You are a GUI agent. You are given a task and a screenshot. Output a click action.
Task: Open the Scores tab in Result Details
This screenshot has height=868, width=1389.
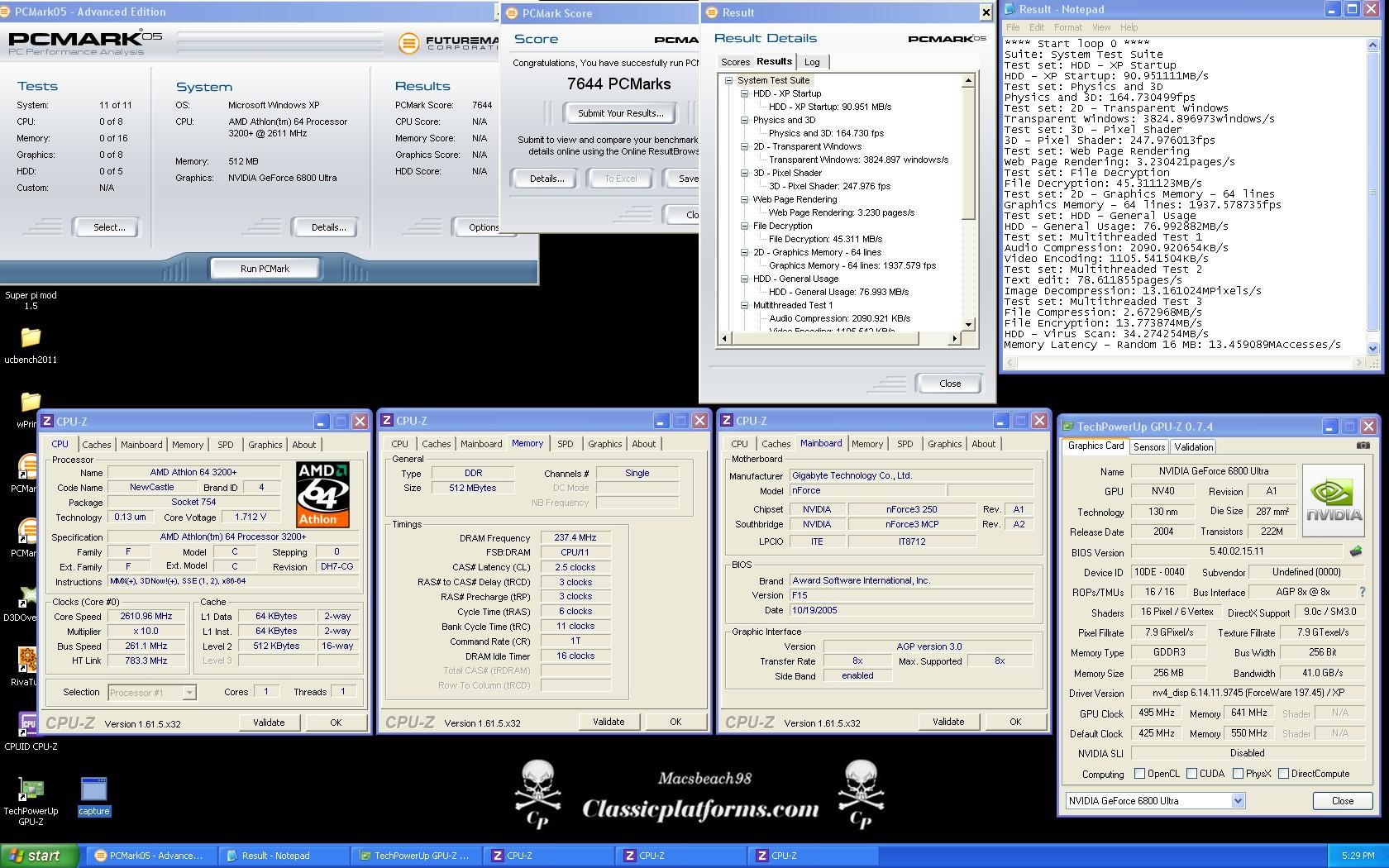[x=735, y=62]
